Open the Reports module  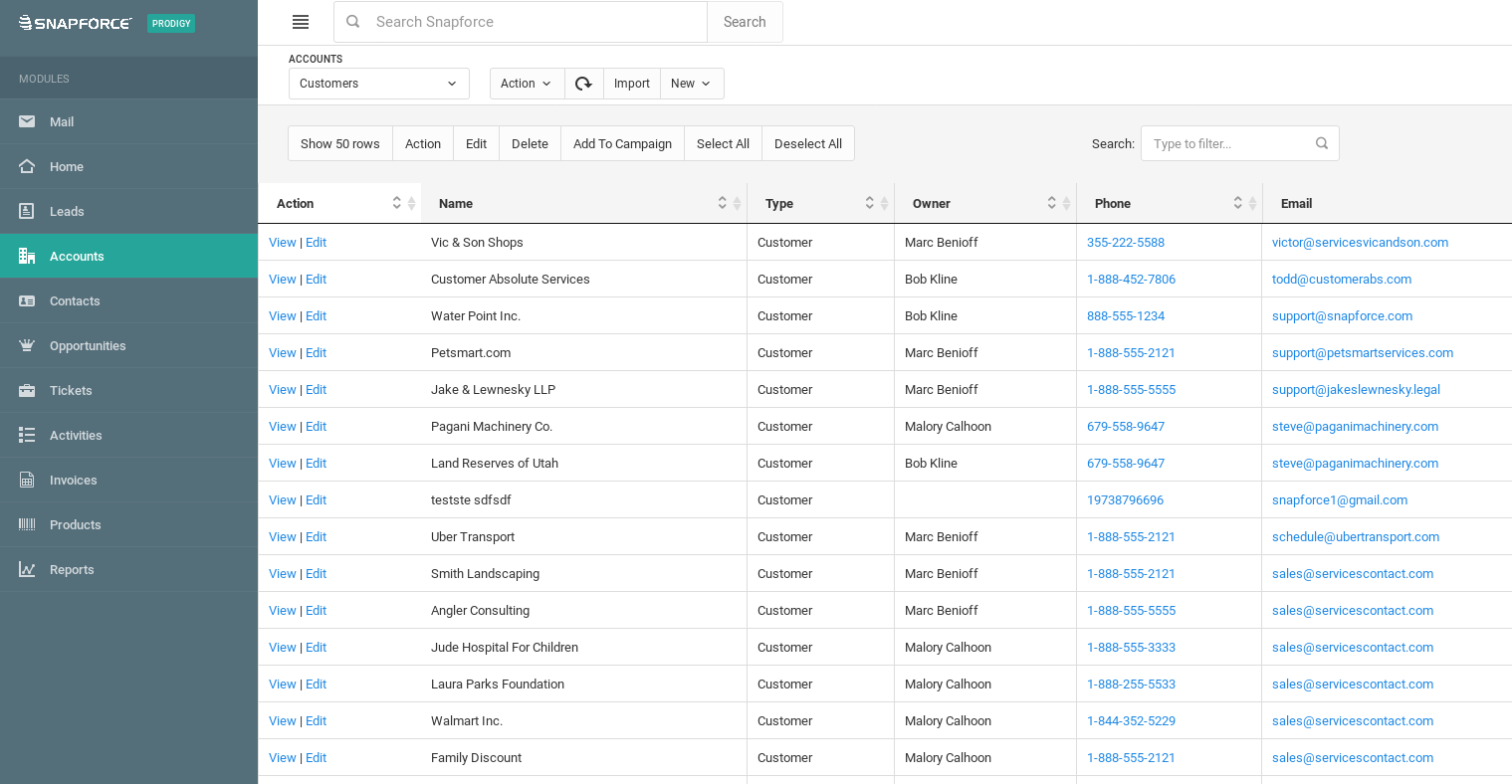coord(128,569)
